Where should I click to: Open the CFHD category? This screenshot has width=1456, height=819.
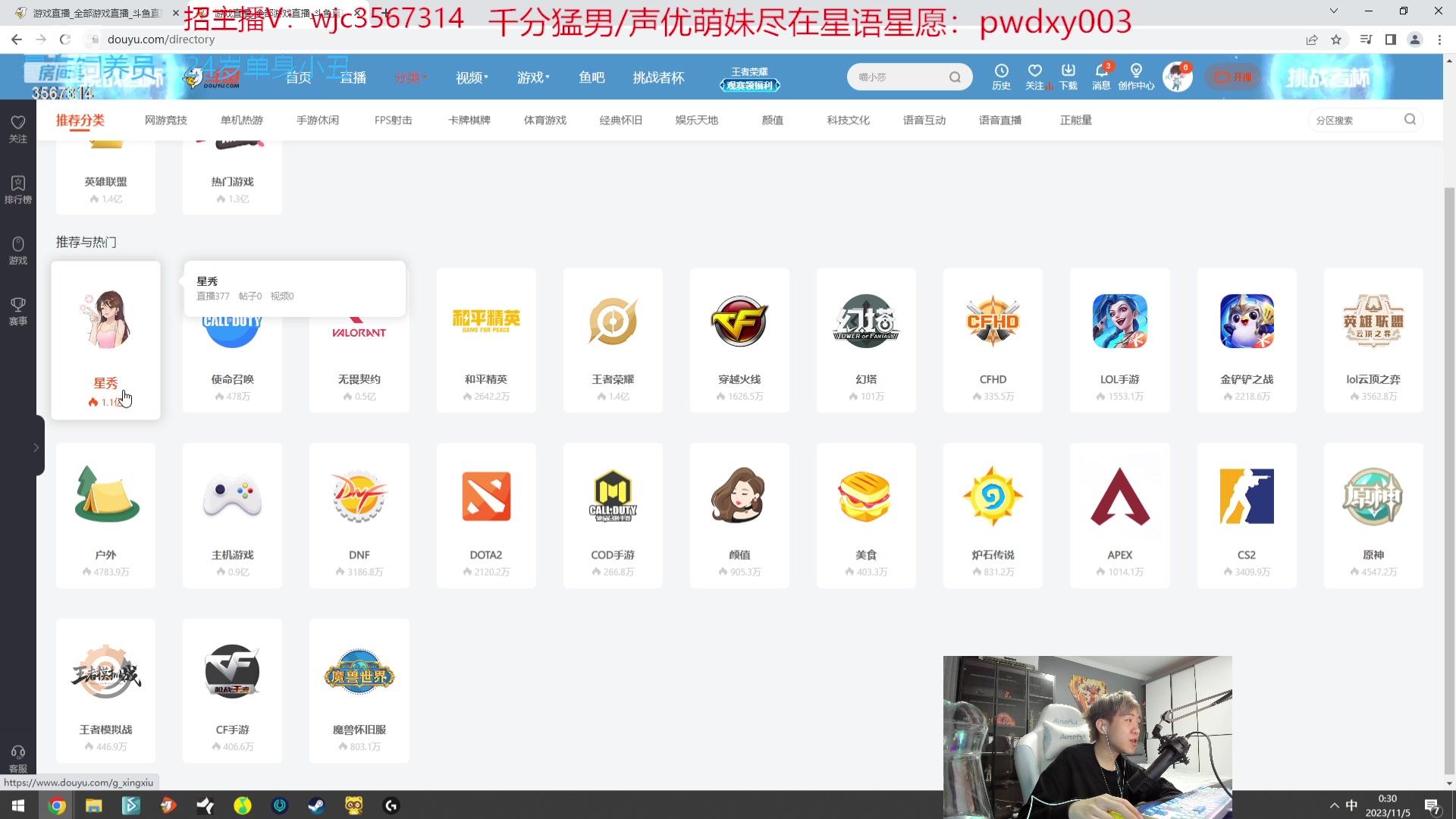pos(993,340)
